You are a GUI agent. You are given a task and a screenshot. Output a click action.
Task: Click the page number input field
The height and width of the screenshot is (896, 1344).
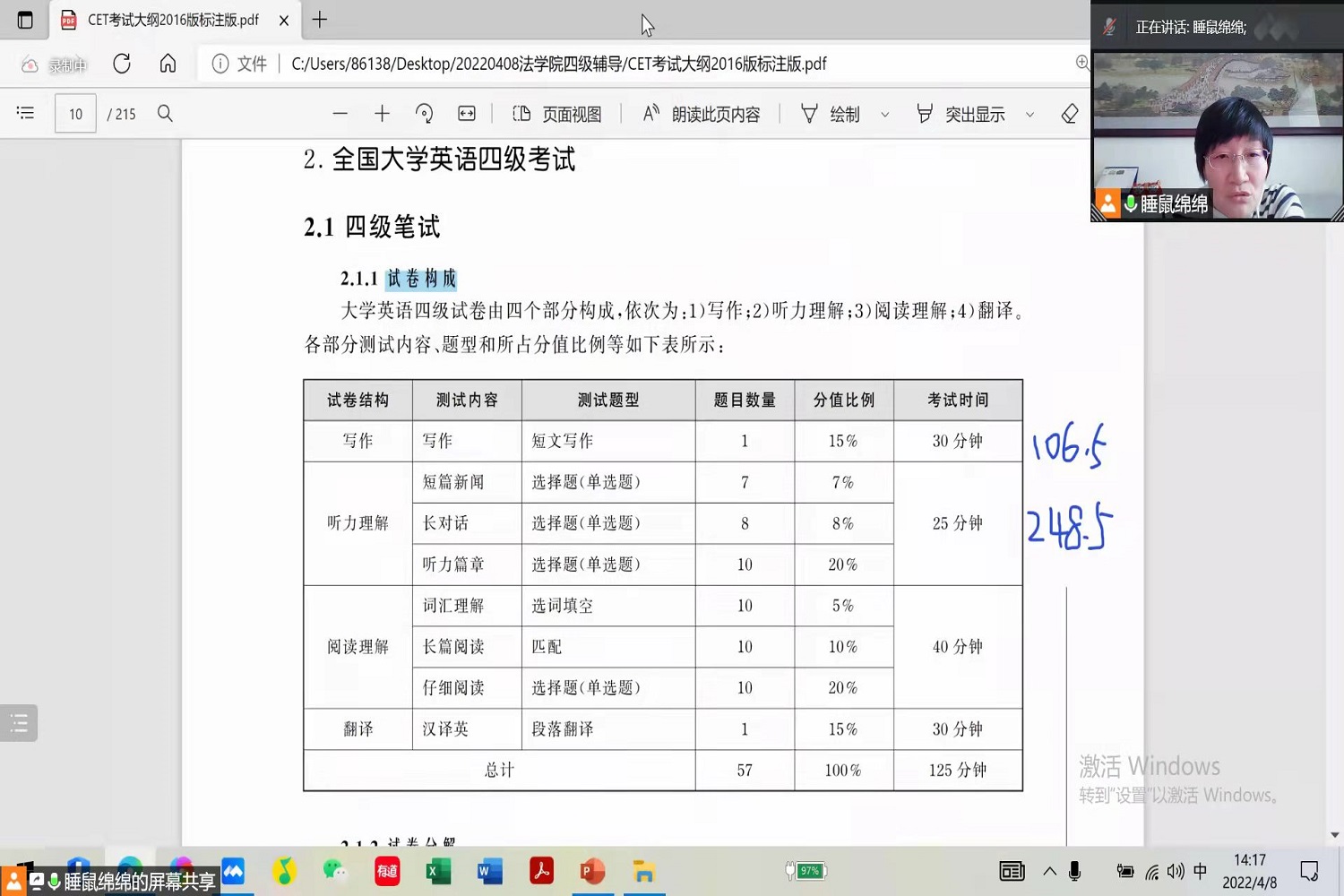click(x=75, y=114)
